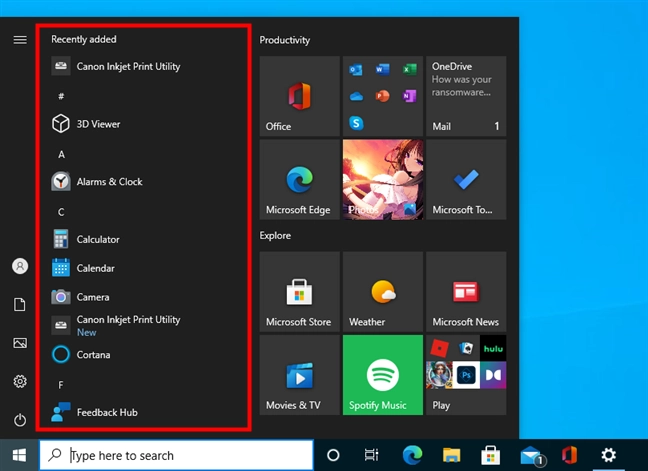This screenshot has width=648, height=471.
Task: Open Skype icon in Office tile group
Action: coord(356,123)
